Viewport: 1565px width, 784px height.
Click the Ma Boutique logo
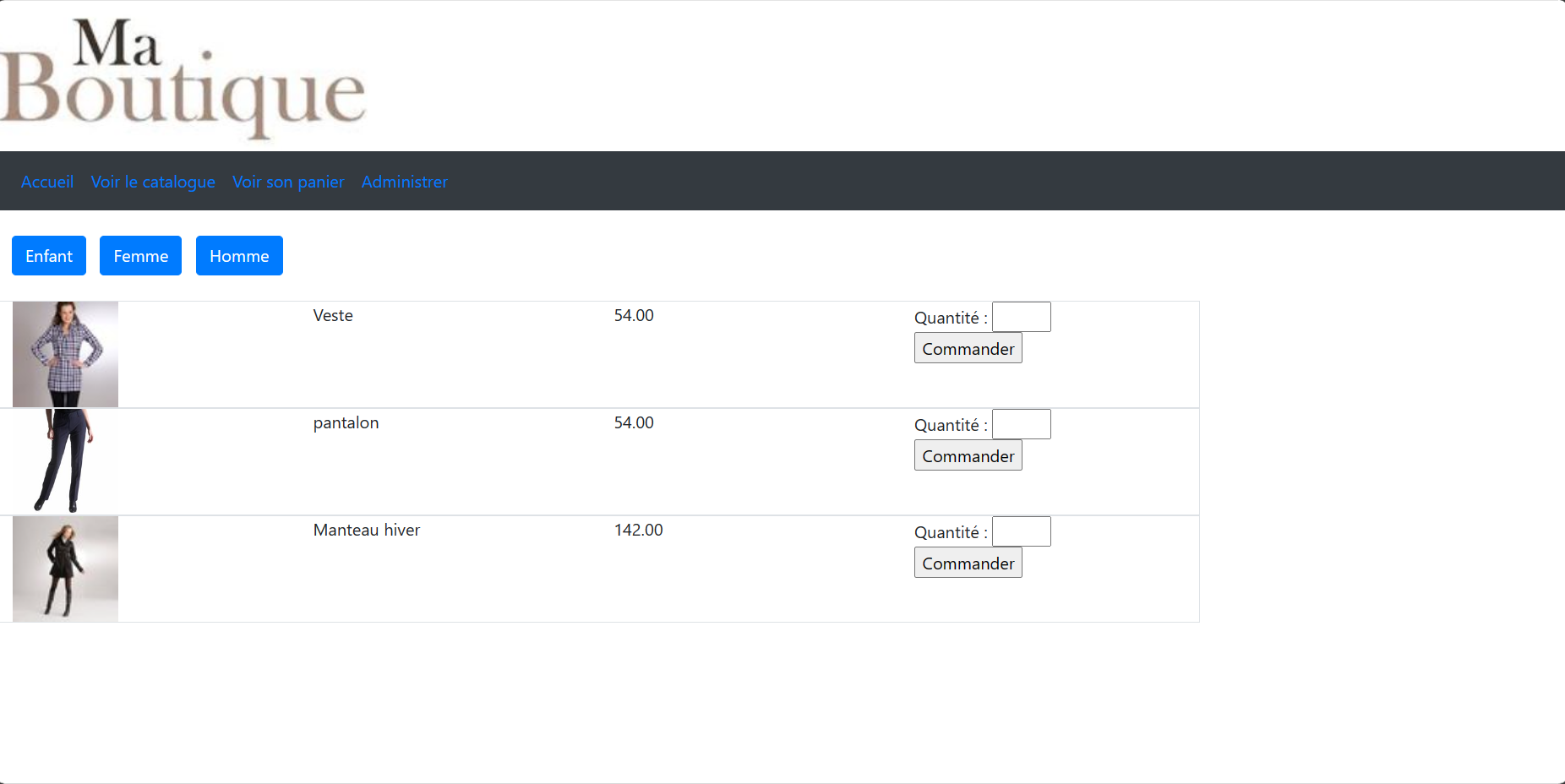click(x=183, y=78)
